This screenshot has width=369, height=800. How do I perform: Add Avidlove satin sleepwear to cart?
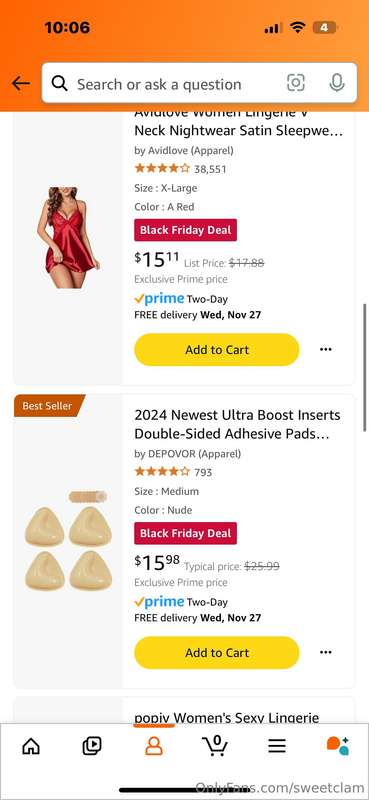point(216,349)
